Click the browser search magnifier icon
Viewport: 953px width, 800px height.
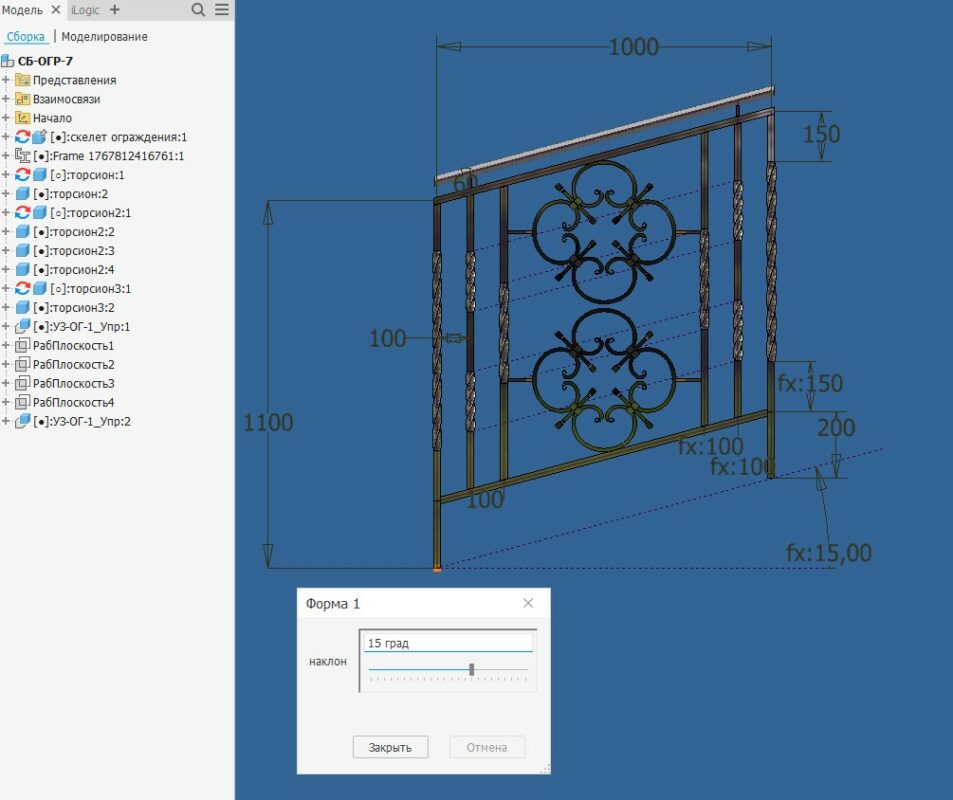(198, 10)
